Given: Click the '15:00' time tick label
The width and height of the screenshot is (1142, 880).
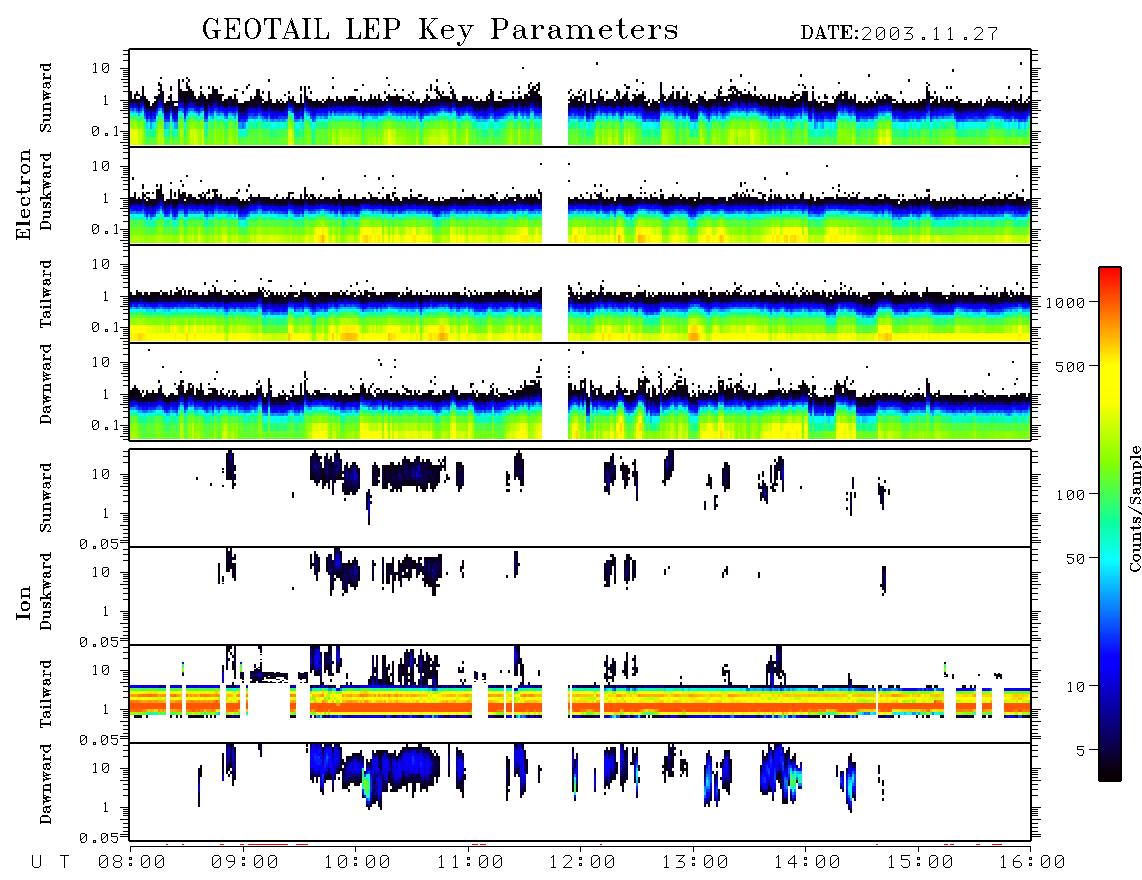Looking at the screenshot, I should (920, 862).
